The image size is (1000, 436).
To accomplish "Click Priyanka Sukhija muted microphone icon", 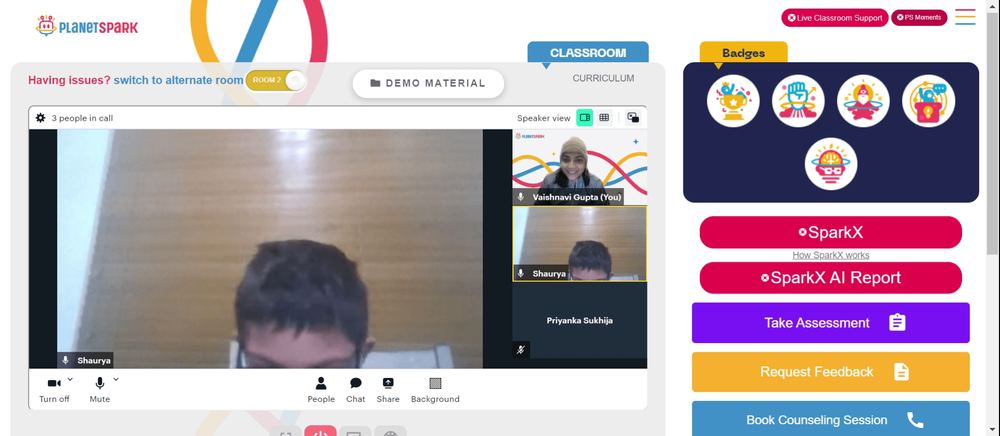I will pyautogui.click(x=521, y=350).
